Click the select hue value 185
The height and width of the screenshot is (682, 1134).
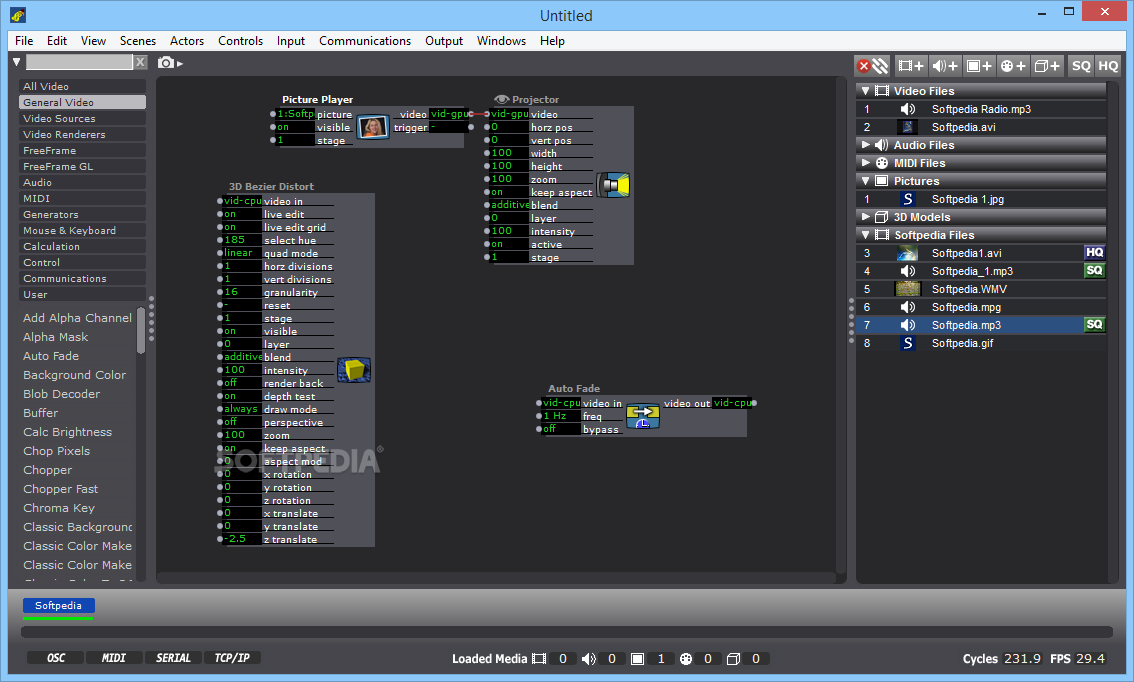coord(242,240)
